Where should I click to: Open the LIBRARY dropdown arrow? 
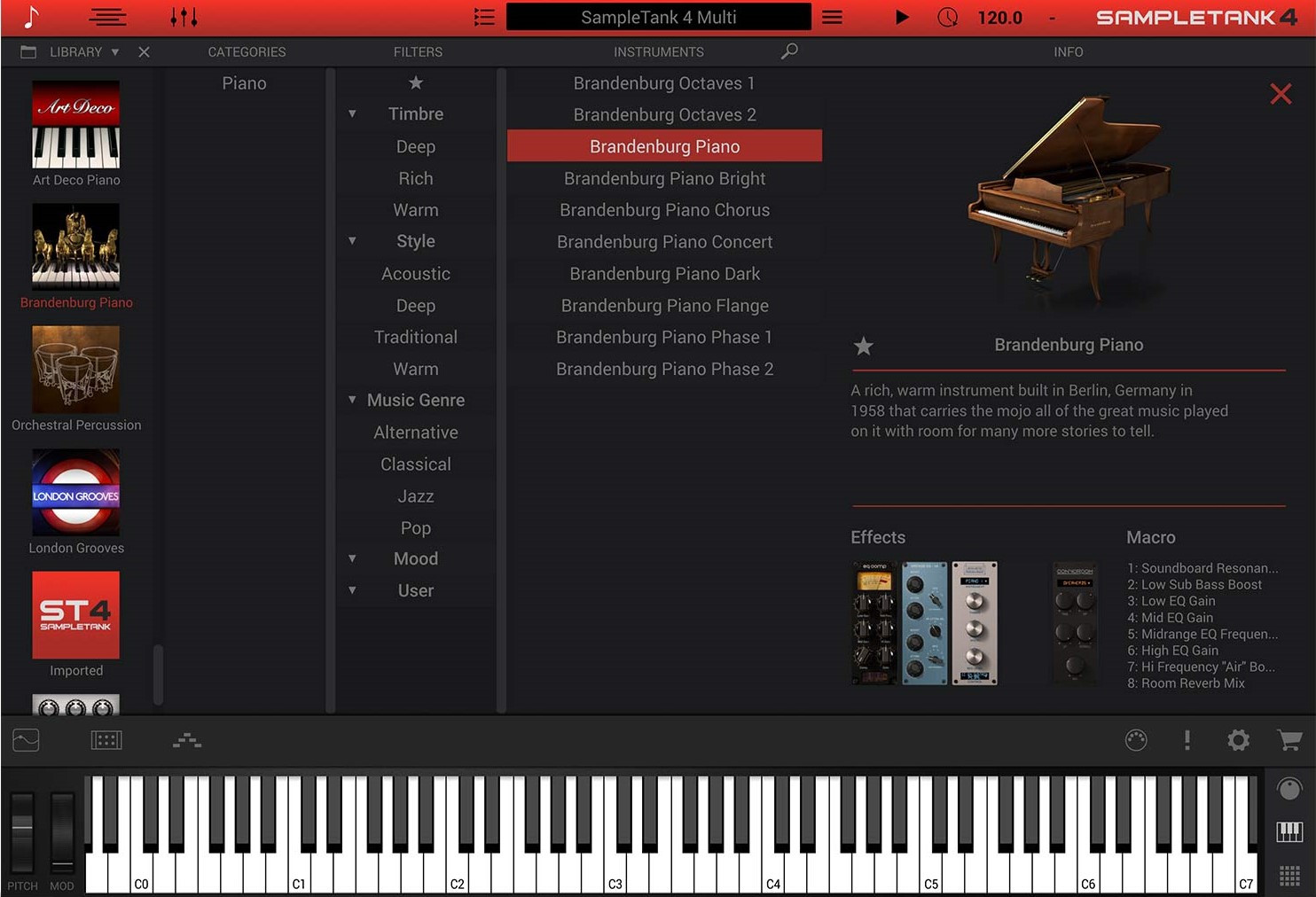[115, 52]
